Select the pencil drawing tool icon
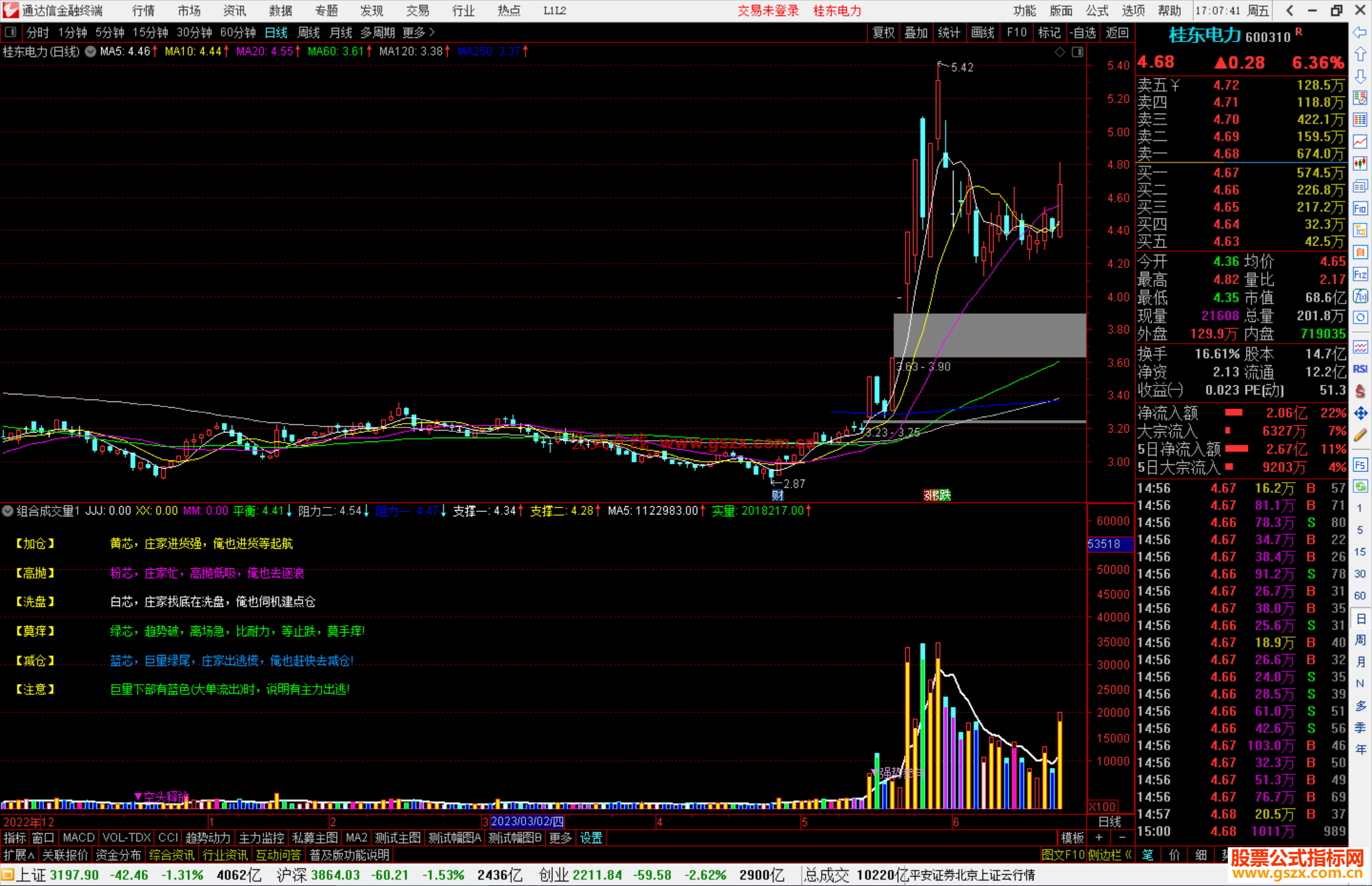The image size is (1372, 886). 1360,436
